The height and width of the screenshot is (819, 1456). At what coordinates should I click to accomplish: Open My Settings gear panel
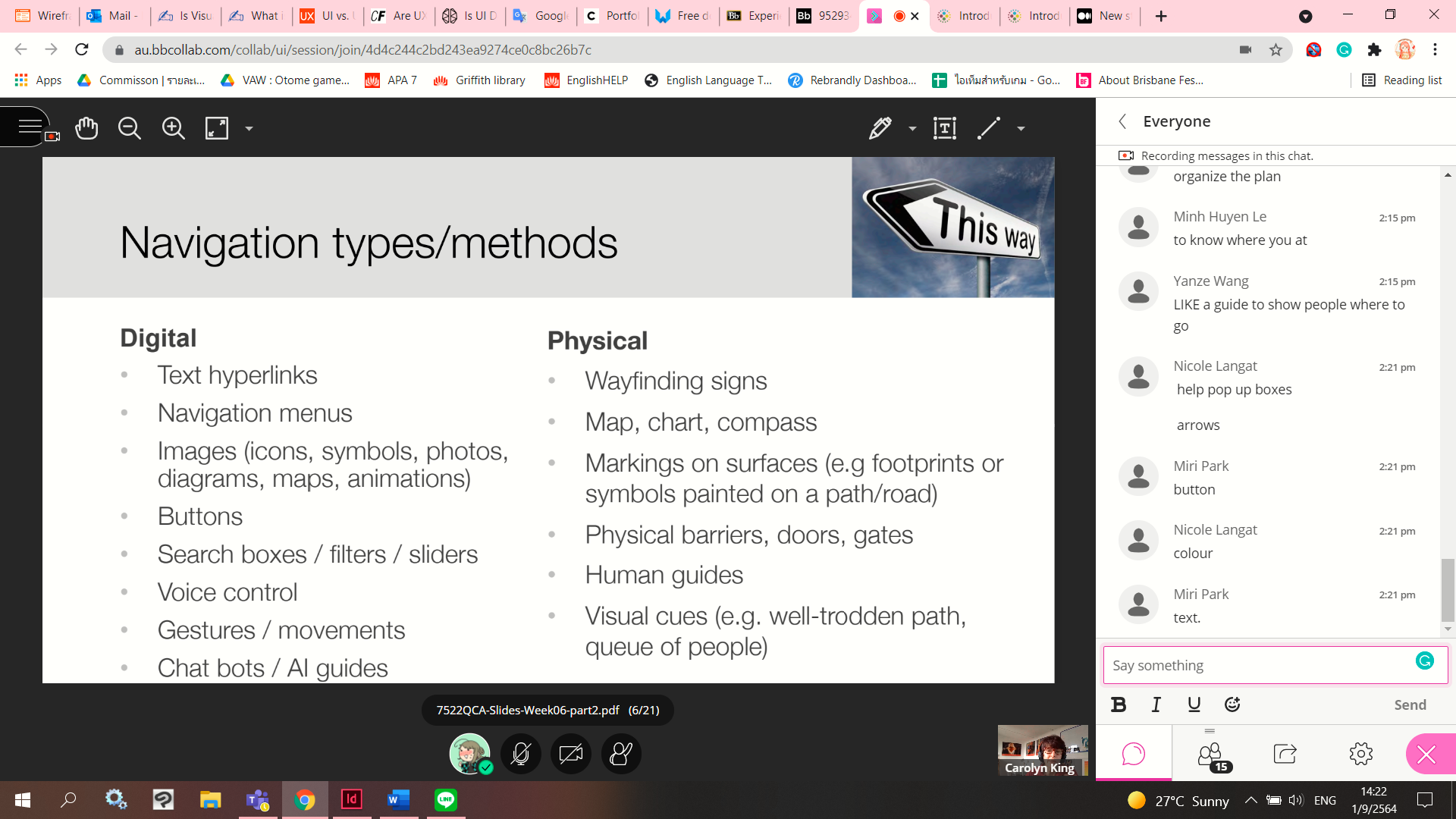coord(1360,754)
